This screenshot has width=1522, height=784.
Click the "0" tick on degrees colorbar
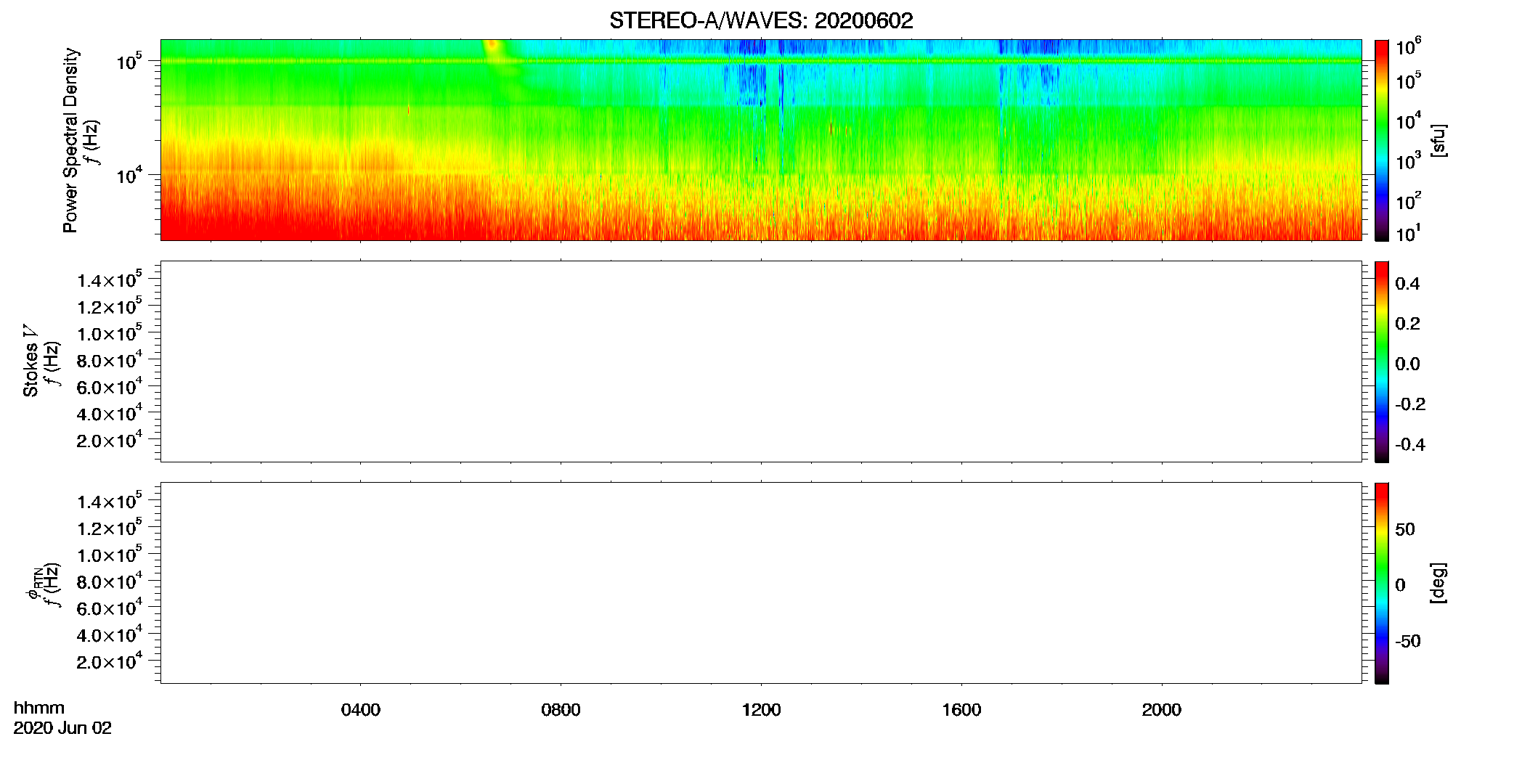pos(1400,585)
